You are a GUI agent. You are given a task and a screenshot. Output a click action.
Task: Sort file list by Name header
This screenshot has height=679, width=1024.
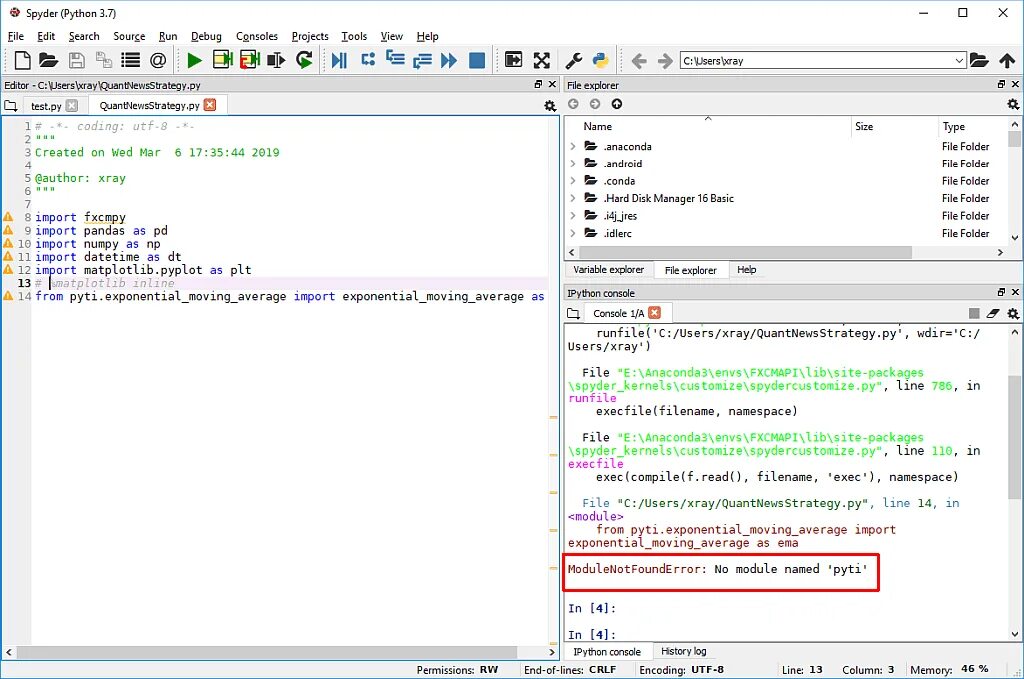pos(598,127)
